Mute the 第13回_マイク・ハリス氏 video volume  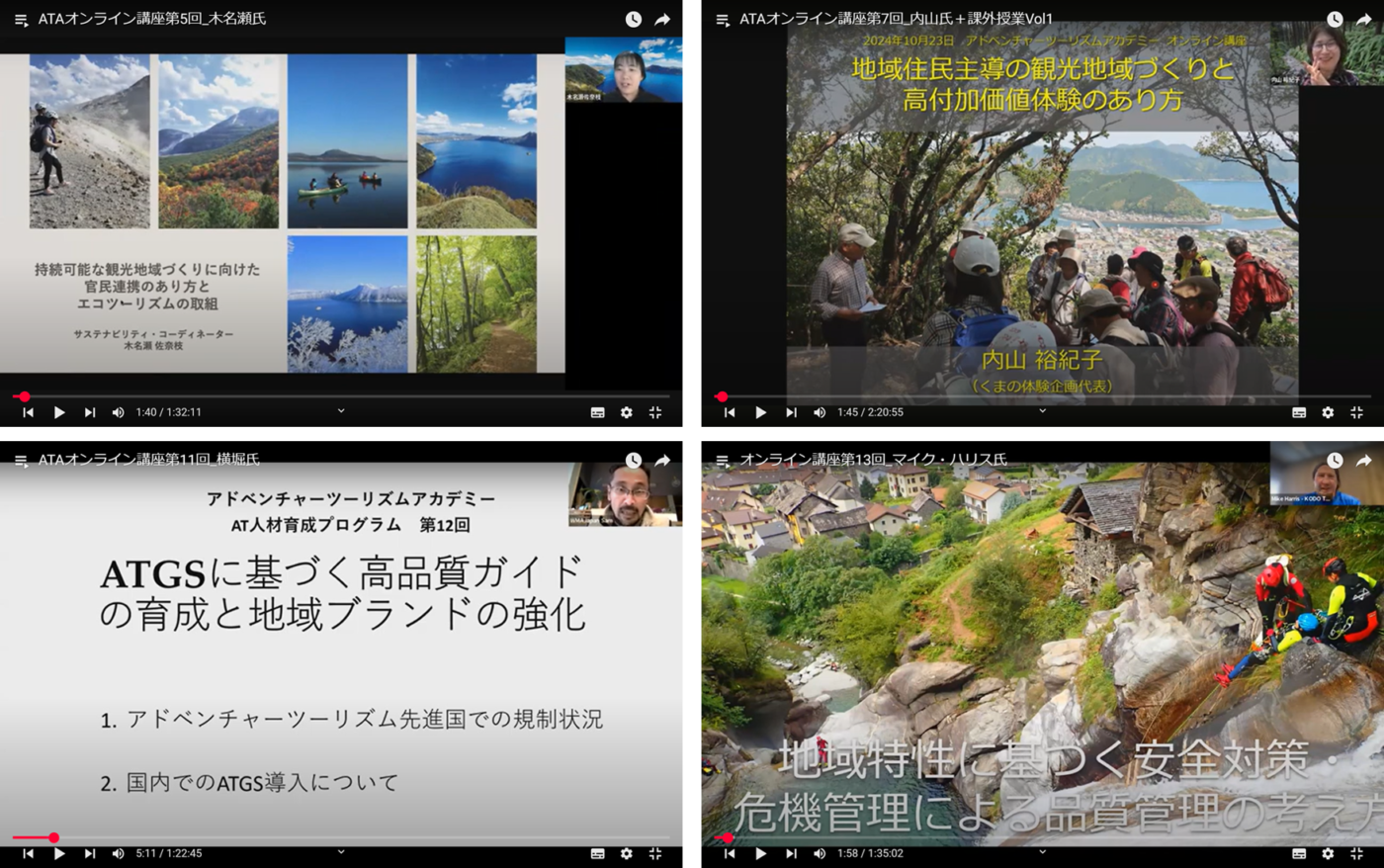pyautogui.click(x=820, y=853)
